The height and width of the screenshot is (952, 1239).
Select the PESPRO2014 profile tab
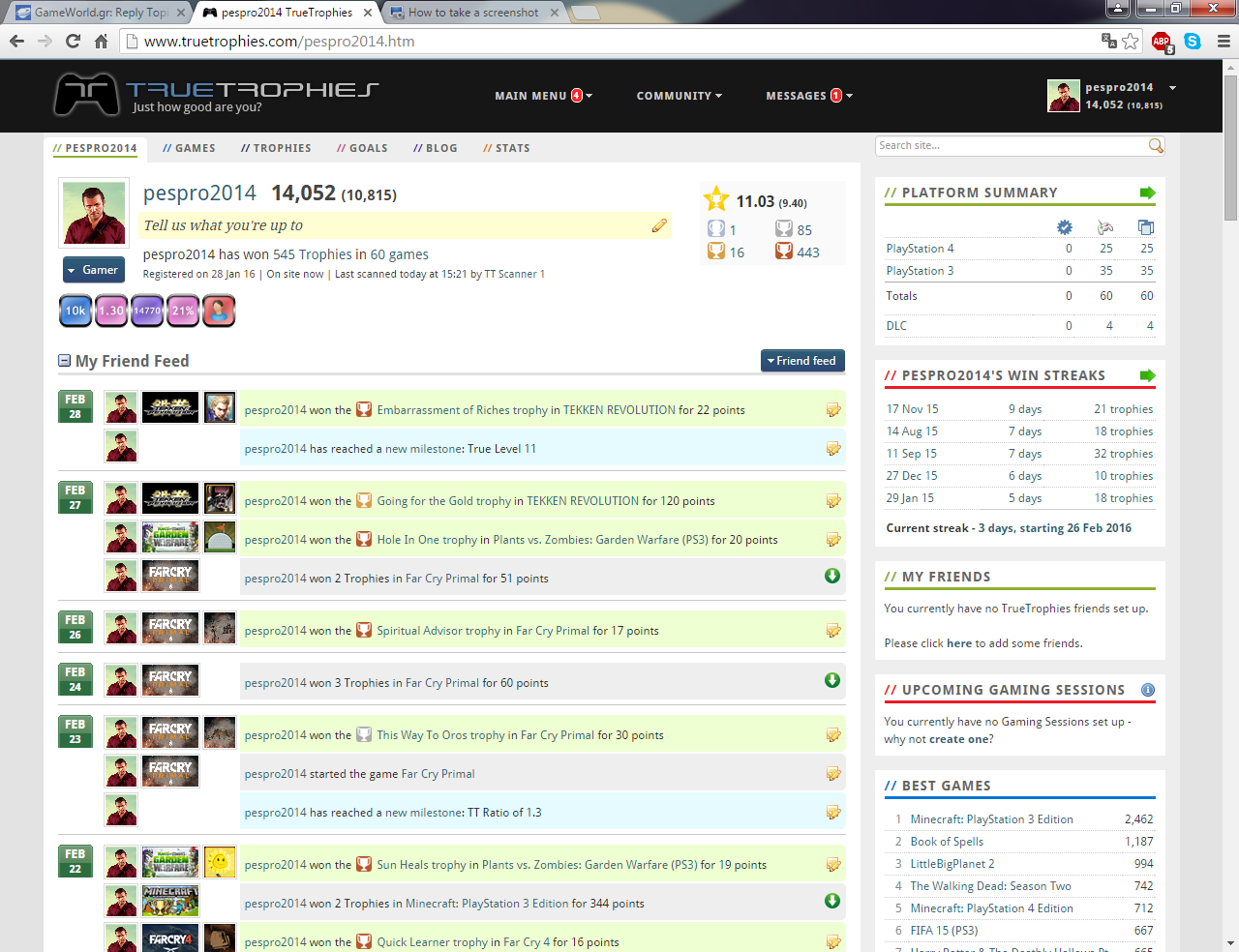95,148
